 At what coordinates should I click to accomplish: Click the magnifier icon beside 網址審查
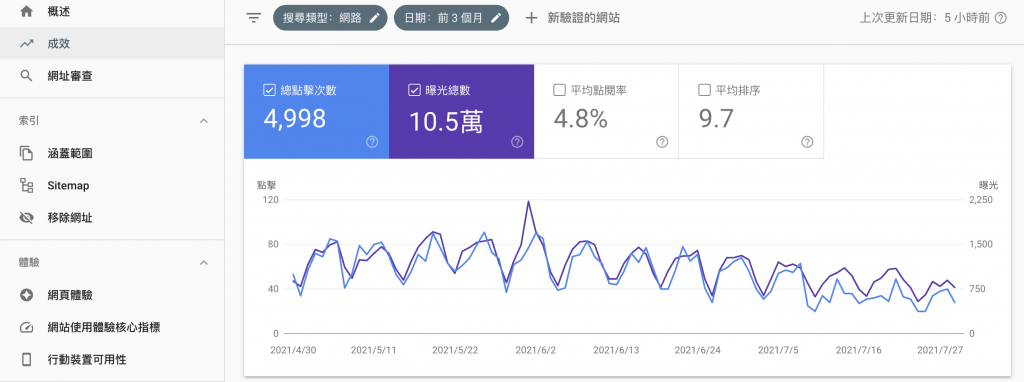pyautogui.click(x=26, y=76)
